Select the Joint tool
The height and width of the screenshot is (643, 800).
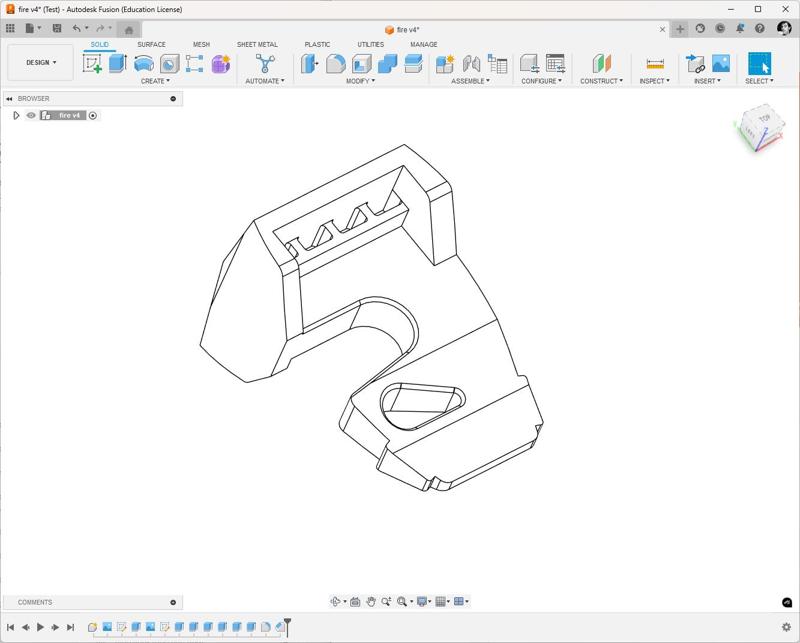(471, 64)
